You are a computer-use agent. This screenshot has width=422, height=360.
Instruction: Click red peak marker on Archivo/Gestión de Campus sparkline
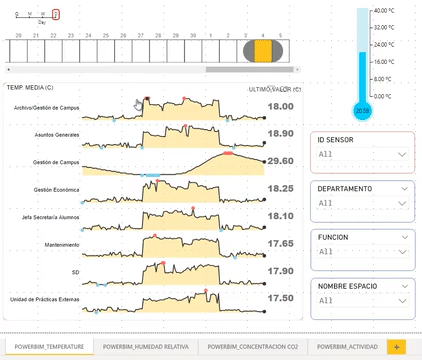[x=184, y=98]
